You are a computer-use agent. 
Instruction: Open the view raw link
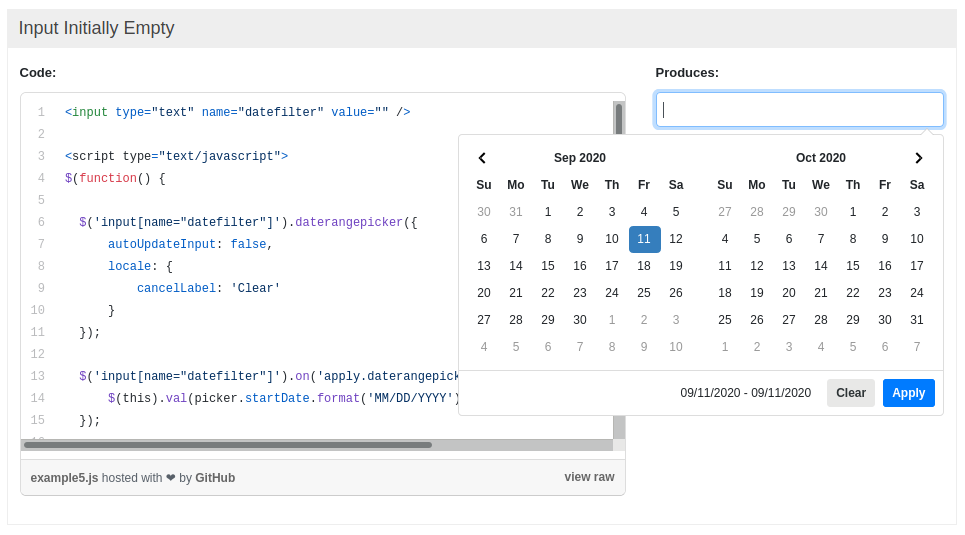pos(589,477)
